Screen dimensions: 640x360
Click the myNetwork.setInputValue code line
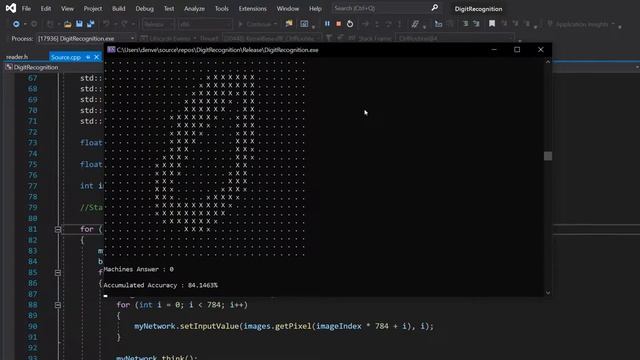click(x=284, y=326)
